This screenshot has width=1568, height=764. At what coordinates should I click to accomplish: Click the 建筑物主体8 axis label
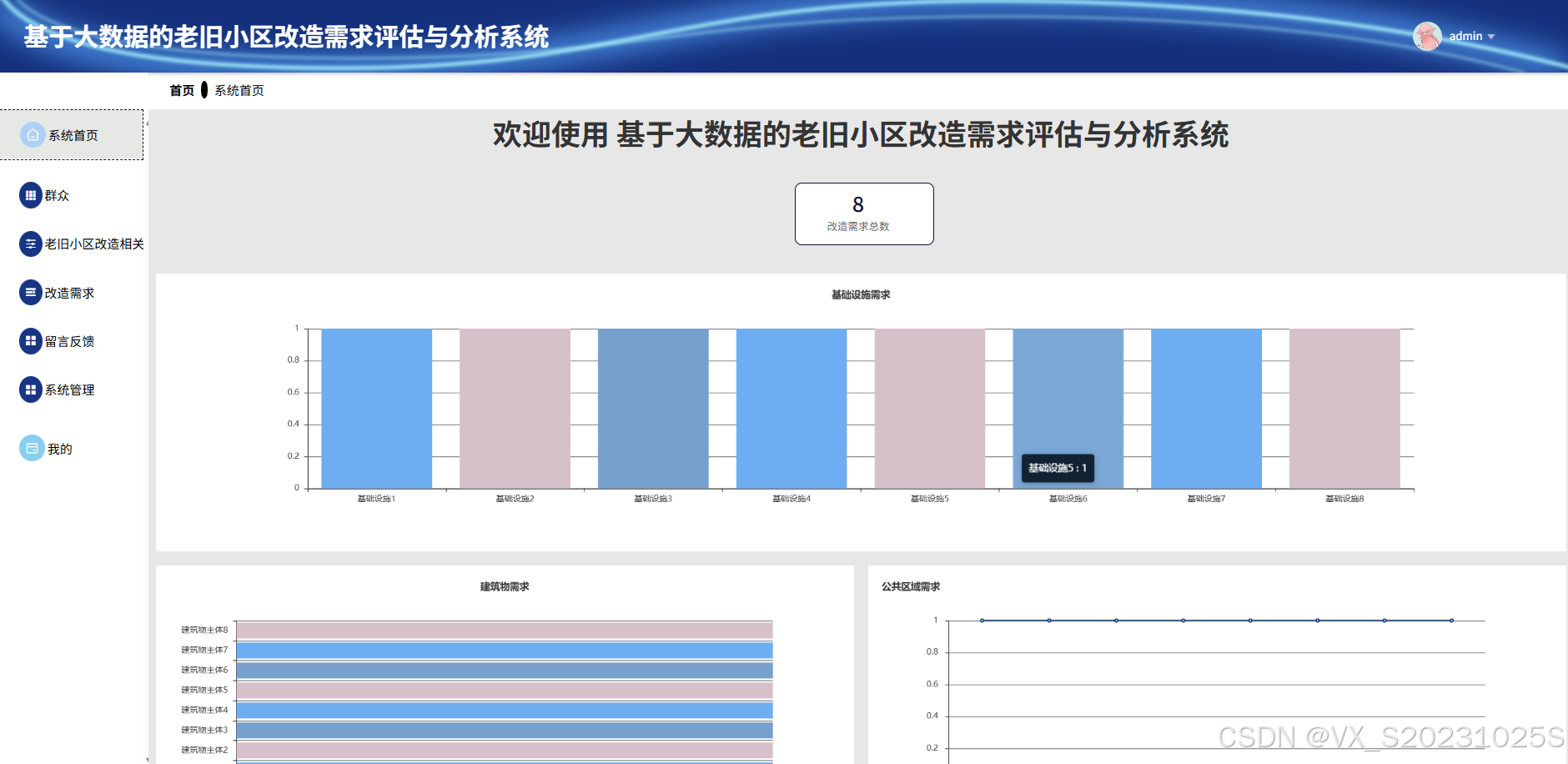(x=204, y=631)
